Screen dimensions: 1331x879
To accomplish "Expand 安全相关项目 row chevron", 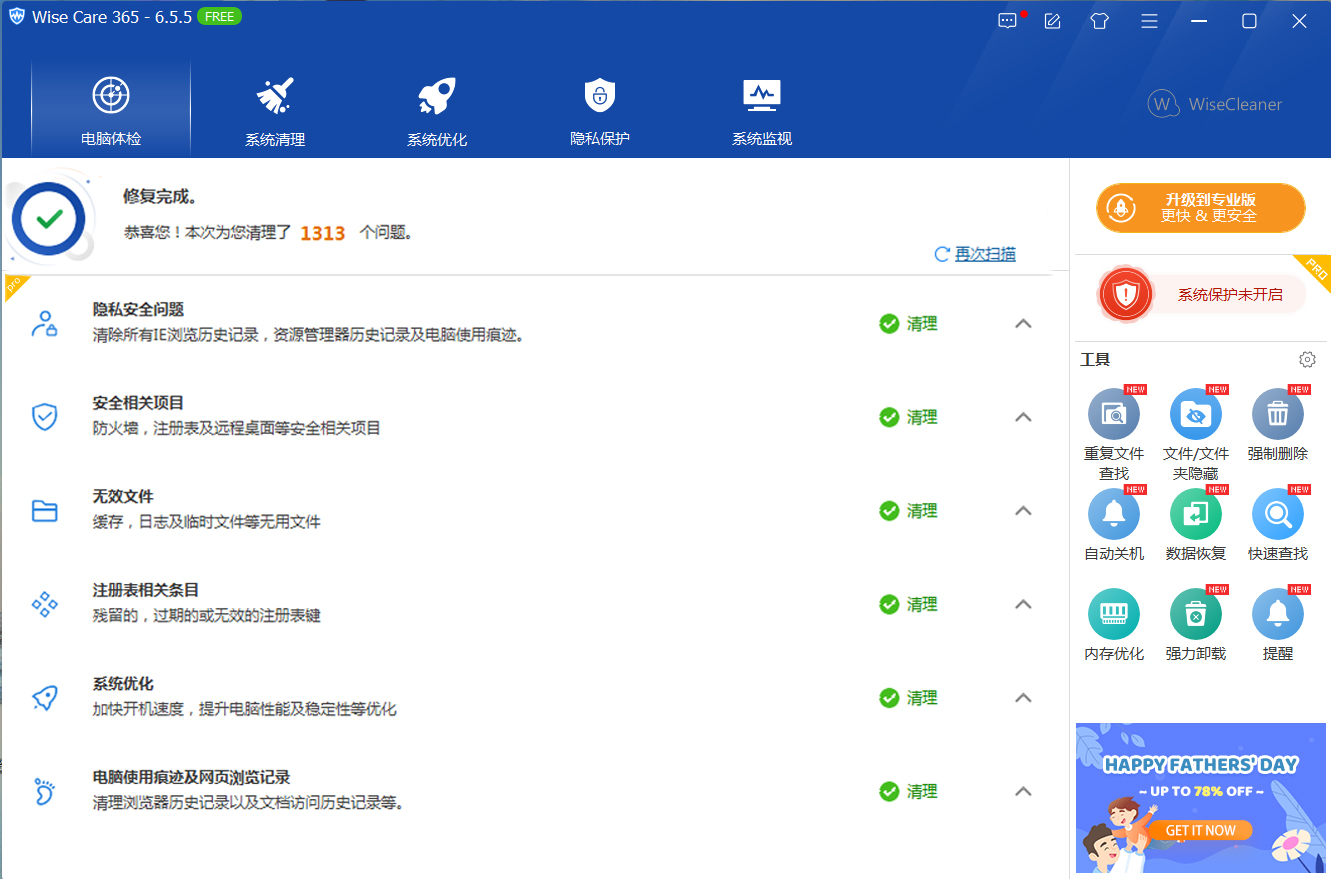I will pos(1023,417).
